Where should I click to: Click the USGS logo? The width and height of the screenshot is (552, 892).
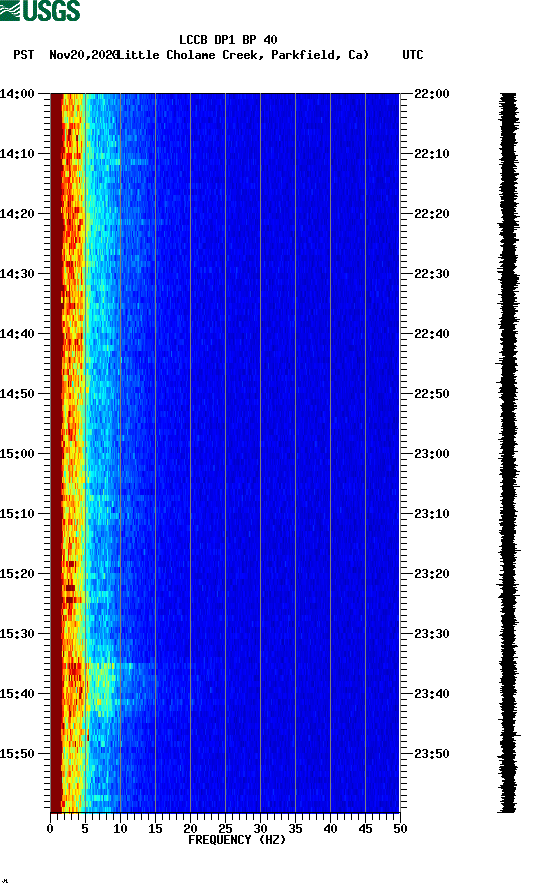[40, 10]
